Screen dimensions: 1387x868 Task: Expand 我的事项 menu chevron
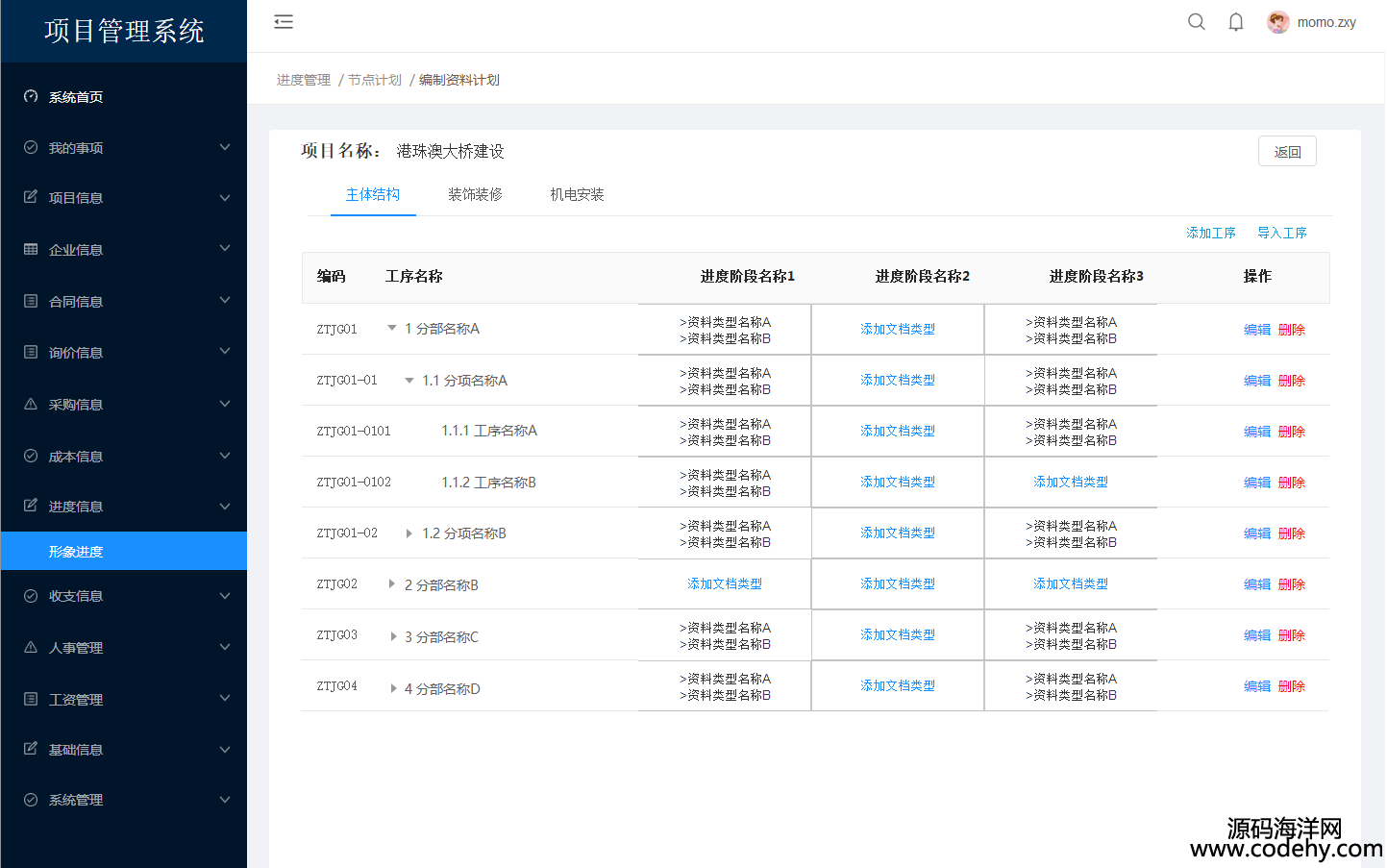[x=225, y=147]
